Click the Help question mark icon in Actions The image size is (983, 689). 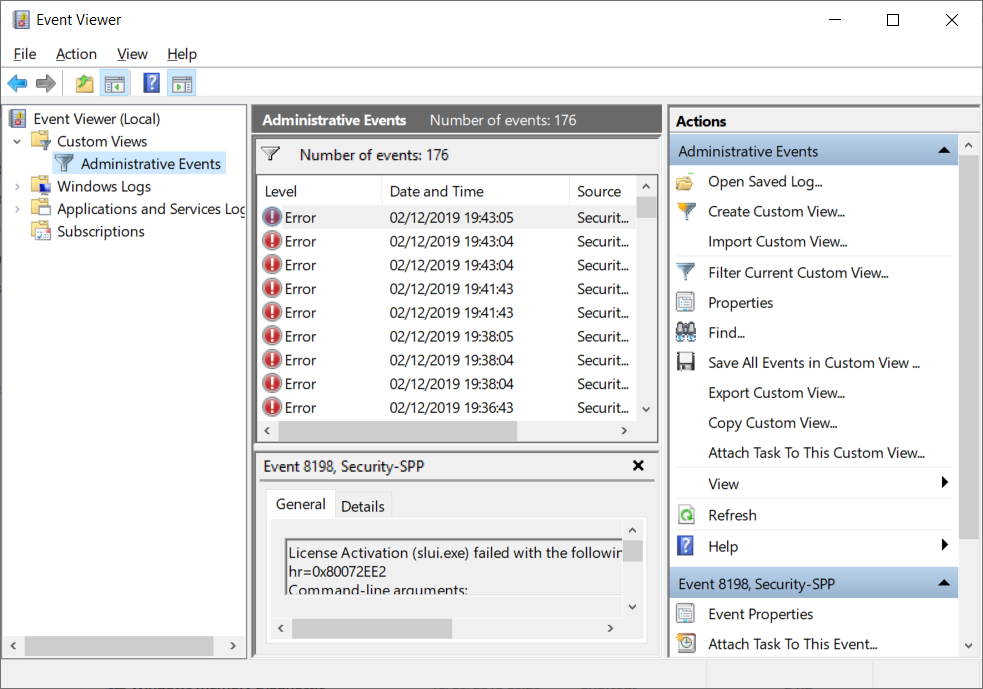(x=686, y=545)
